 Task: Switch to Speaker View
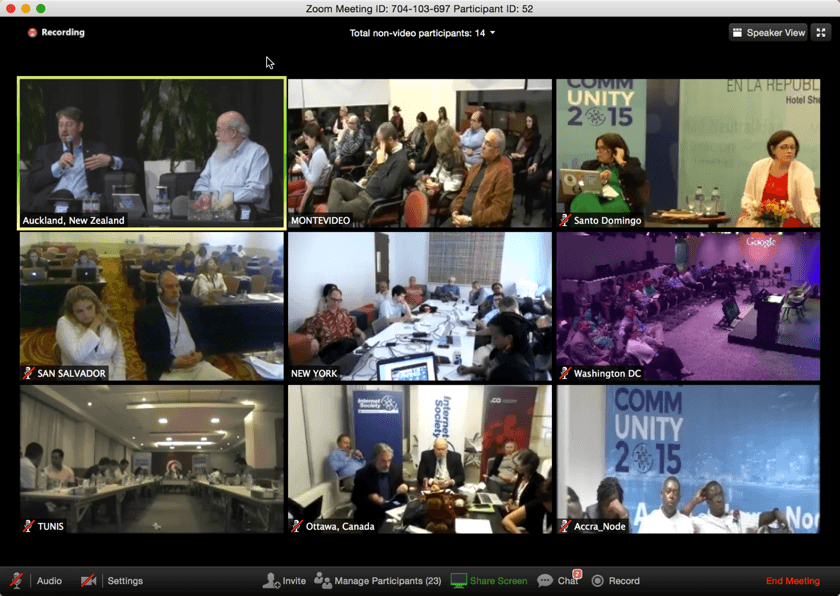768,33
